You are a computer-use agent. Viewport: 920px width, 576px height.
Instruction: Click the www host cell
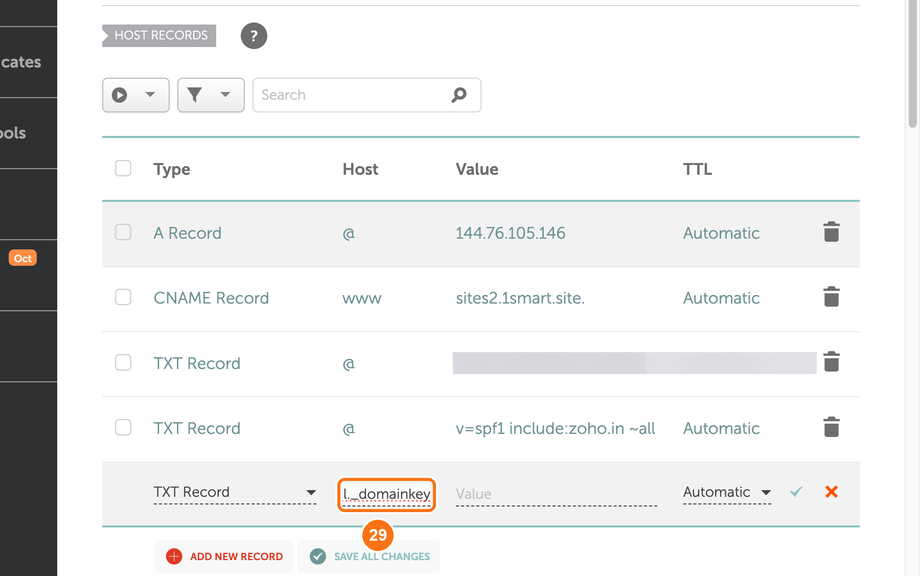tap(362, 299)
